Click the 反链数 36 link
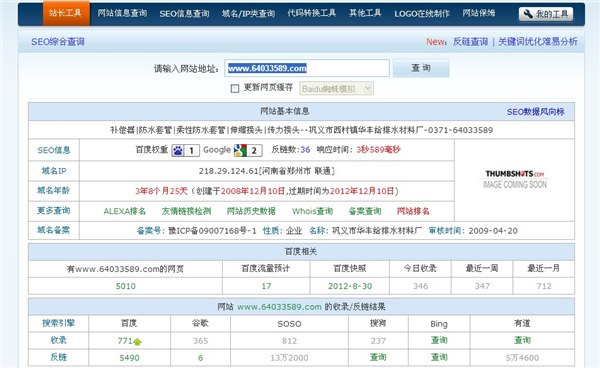600x368 pixels. click(305, 150)
